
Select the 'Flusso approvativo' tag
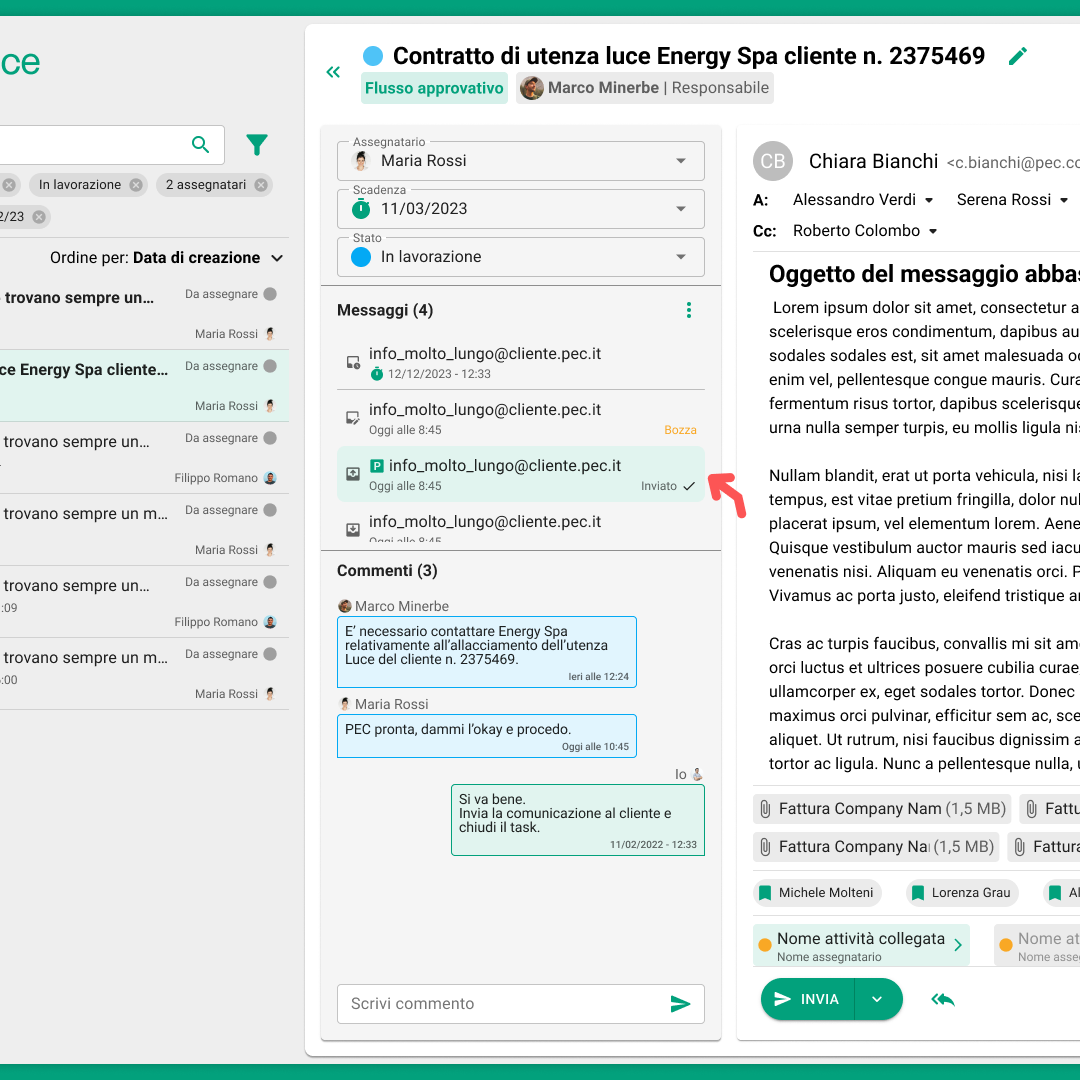[434, 88]
